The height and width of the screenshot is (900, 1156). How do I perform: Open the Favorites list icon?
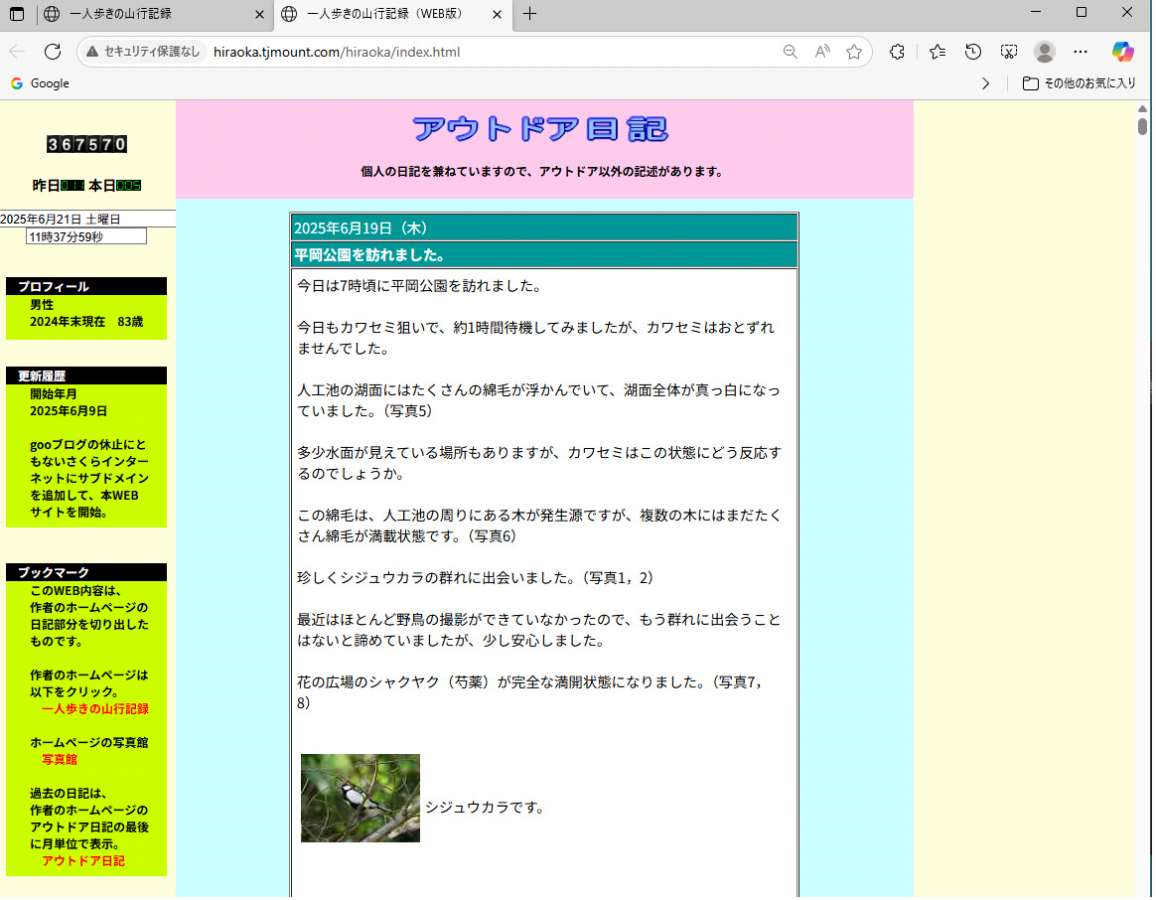pos(937,52)
